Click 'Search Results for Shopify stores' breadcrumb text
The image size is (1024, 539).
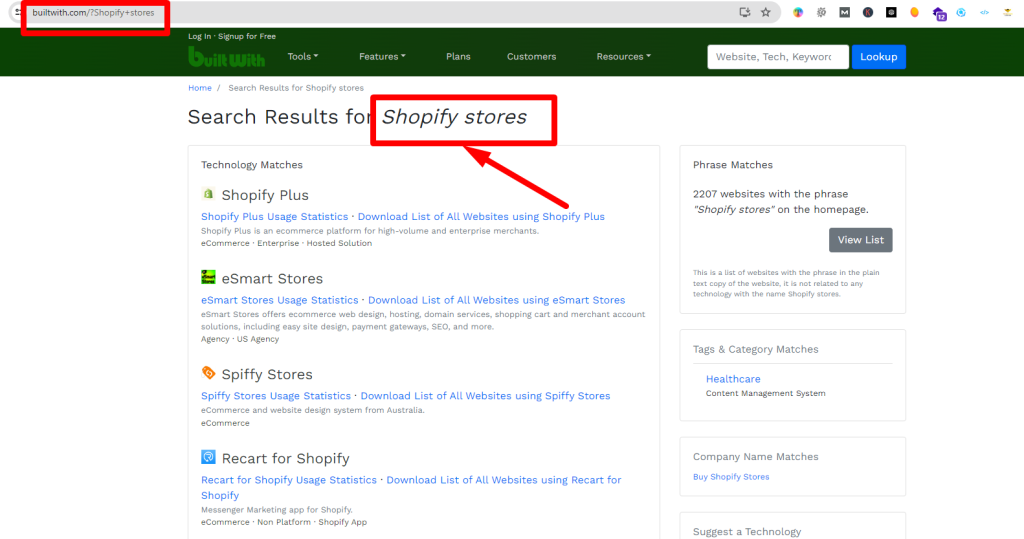[296, 88]
